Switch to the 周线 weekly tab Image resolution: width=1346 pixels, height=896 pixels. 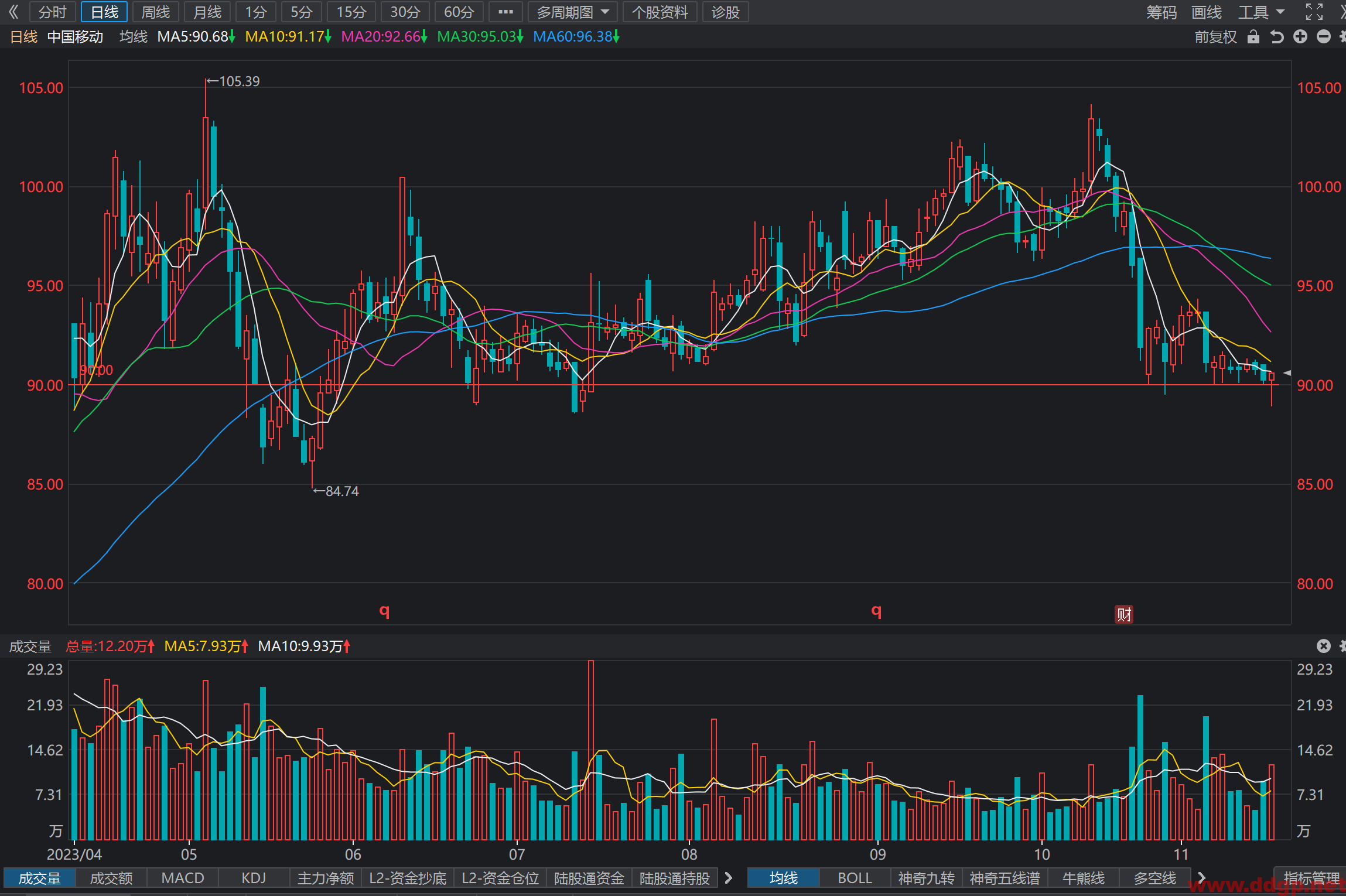[156, 12]
